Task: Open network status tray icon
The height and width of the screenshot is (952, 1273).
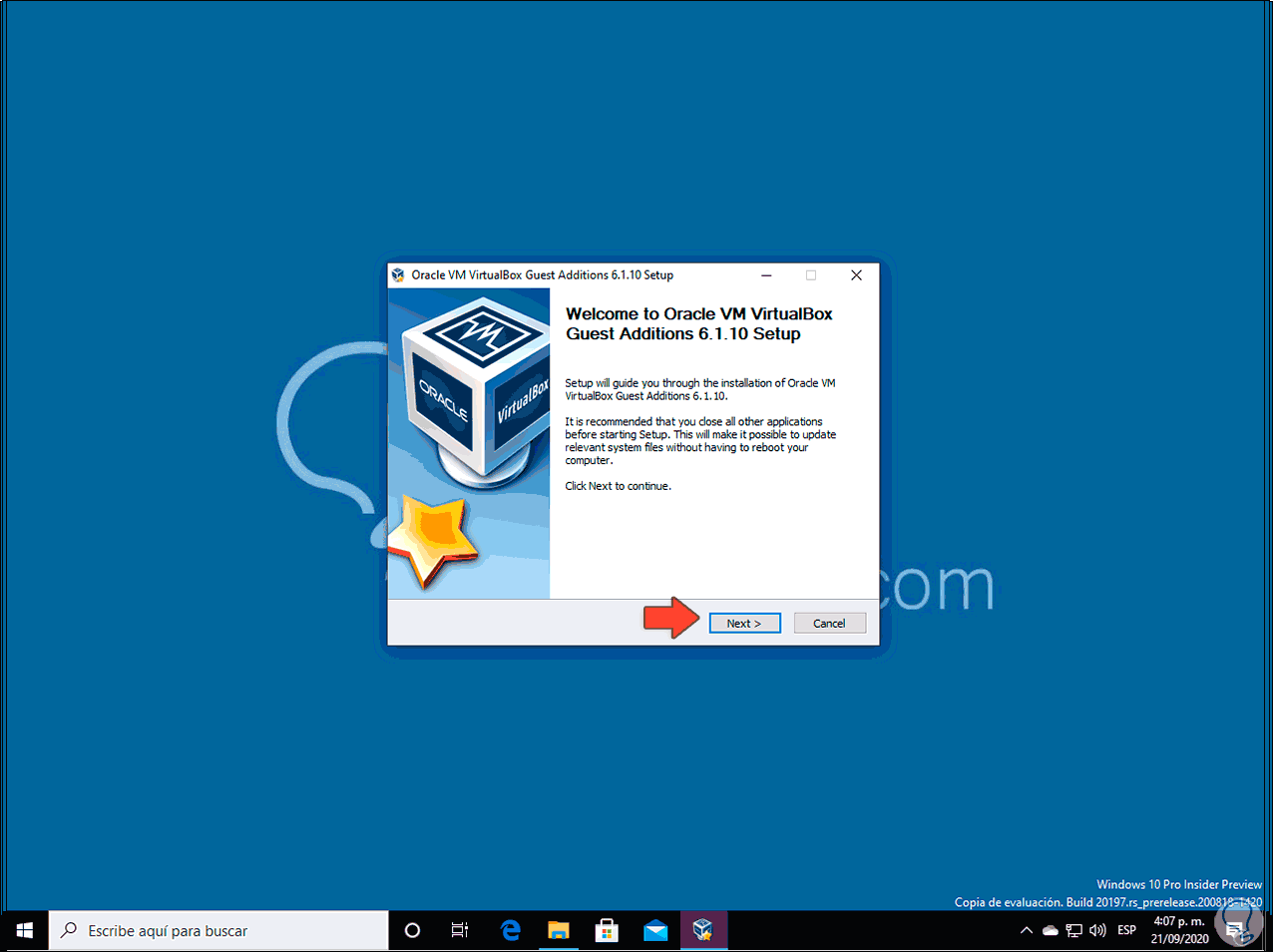Action: point(1074,930)
